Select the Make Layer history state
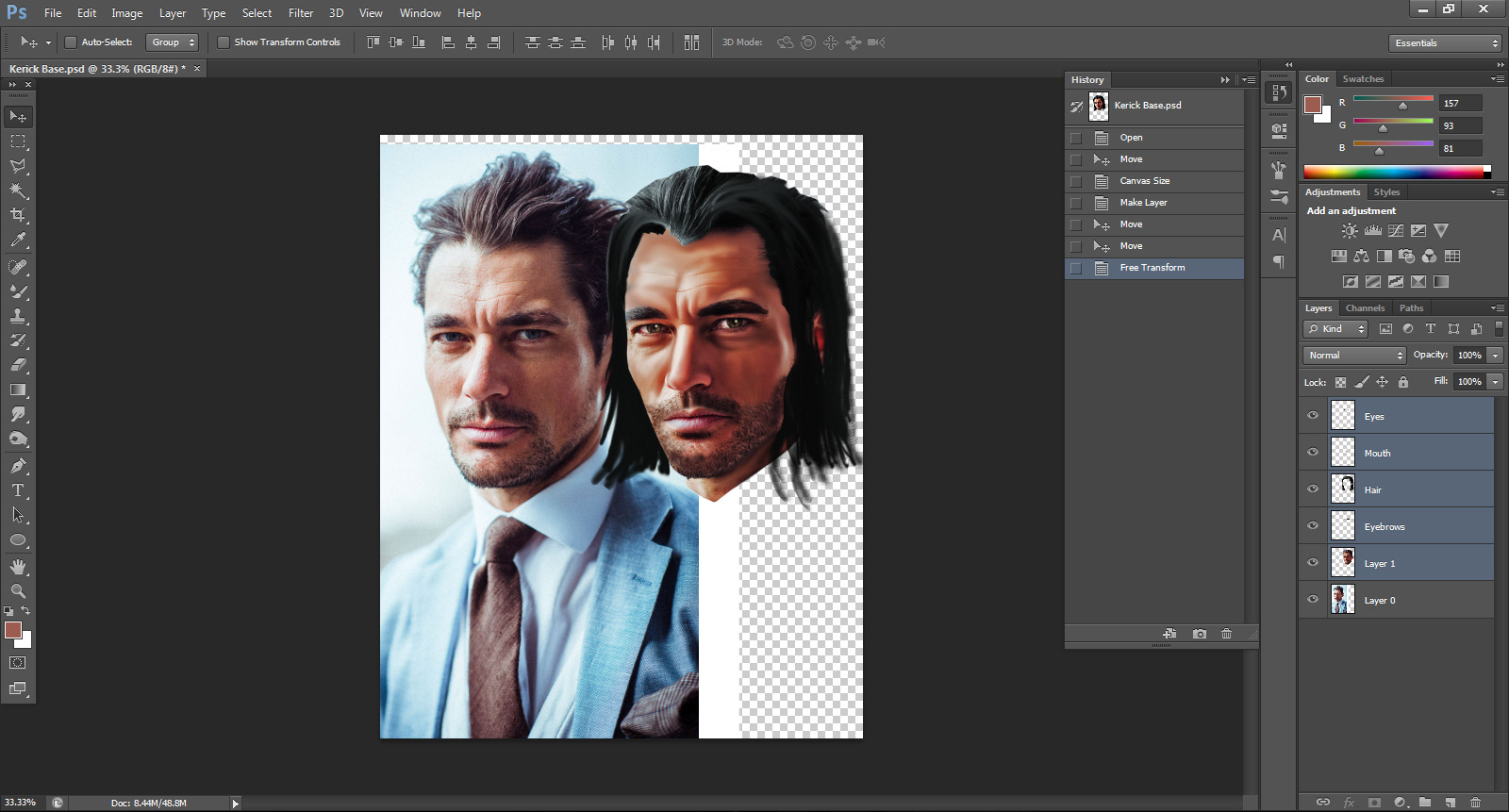 tap(1154, 203)
